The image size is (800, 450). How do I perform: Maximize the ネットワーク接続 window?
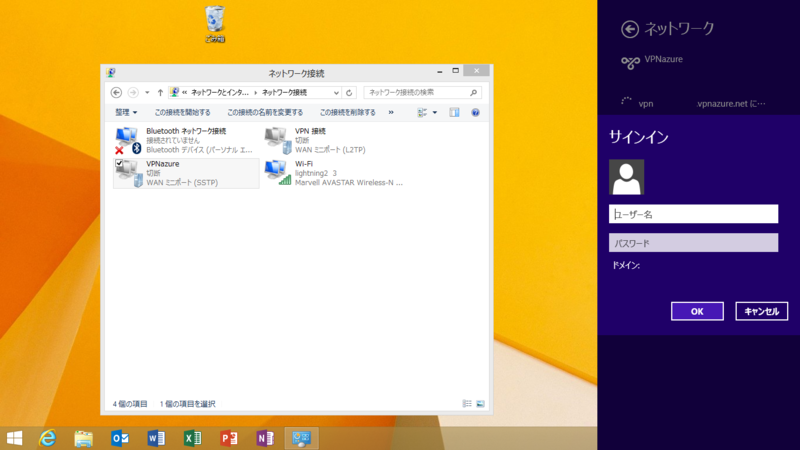[x=456, y=71]
